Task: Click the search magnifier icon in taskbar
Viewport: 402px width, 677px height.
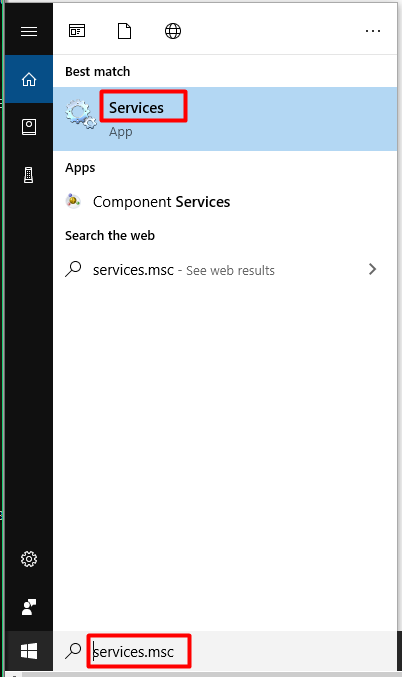Action: pos(73,651)
